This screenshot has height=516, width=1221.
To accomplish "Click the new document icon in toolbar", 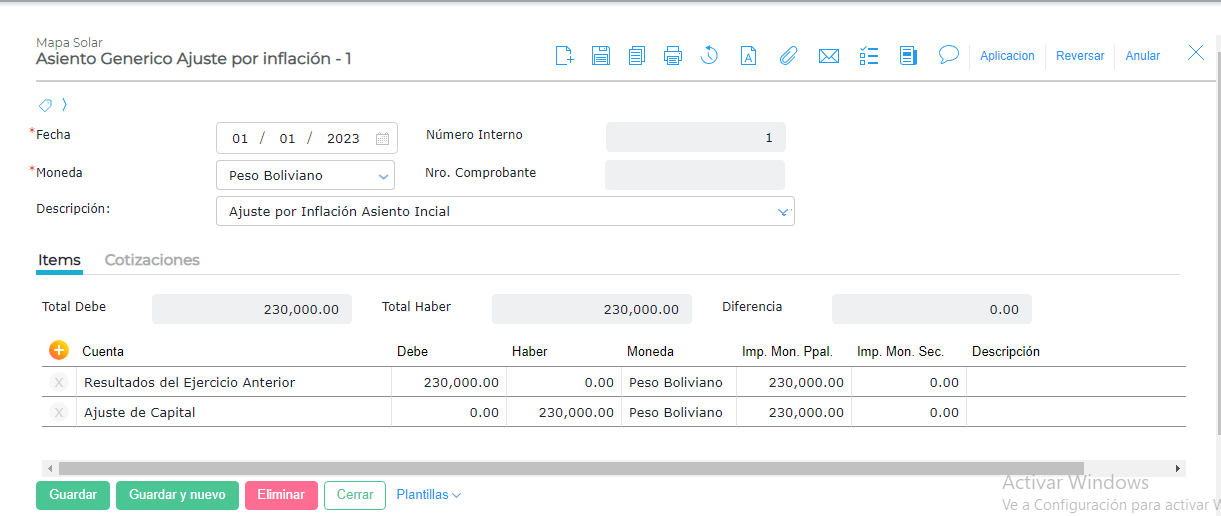I will 564,56.
